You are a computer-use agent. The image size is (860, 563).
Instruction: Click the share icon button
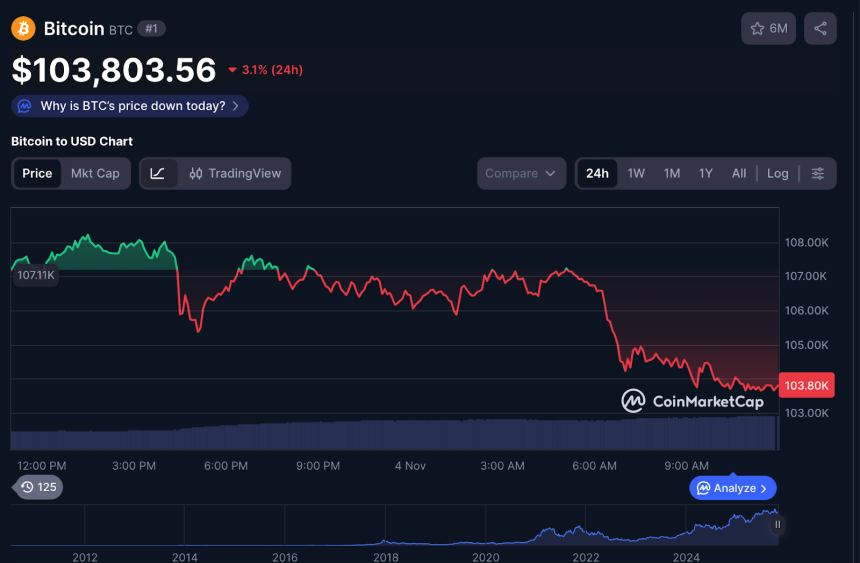[x=820, y=29]
